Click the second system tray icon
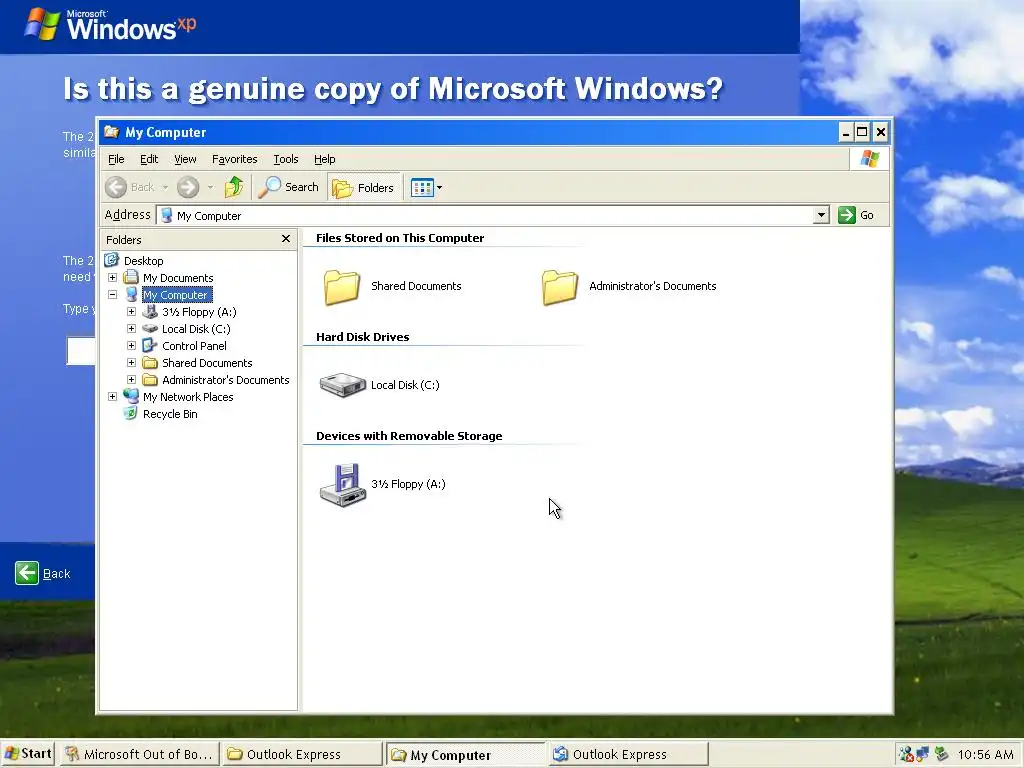The width and height of the screenshot is (1024, 768). click(923, 754)
